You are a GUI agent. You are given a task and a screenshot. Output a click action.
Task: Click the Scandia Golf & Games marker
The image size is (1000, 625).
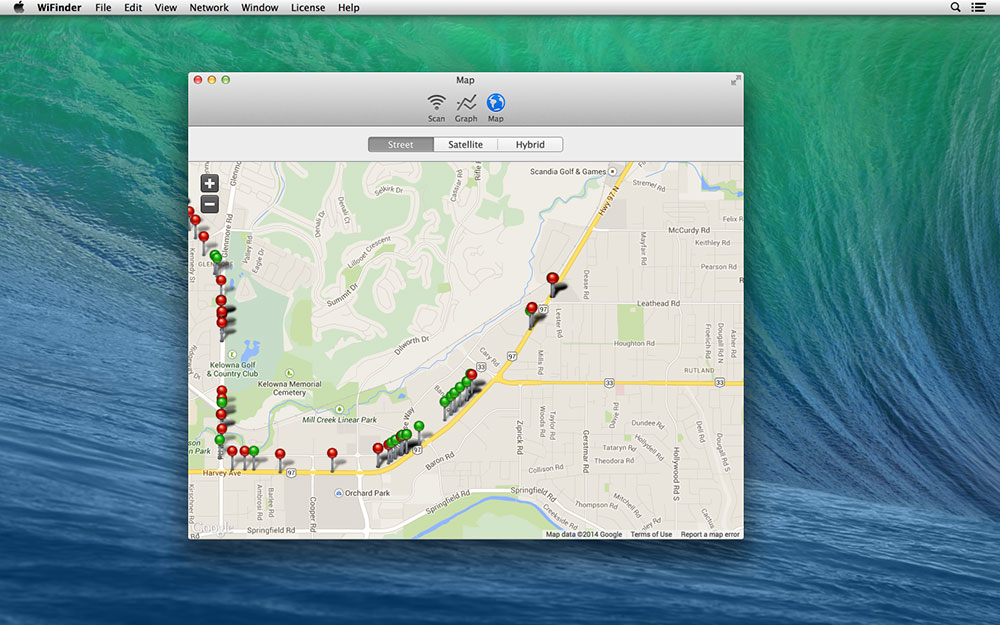pos(613,171)
